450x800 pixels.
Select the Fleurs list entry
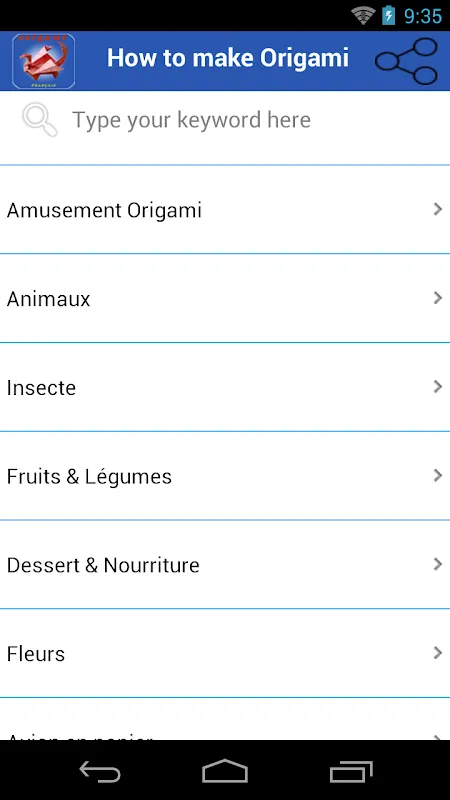click(225, 653)
